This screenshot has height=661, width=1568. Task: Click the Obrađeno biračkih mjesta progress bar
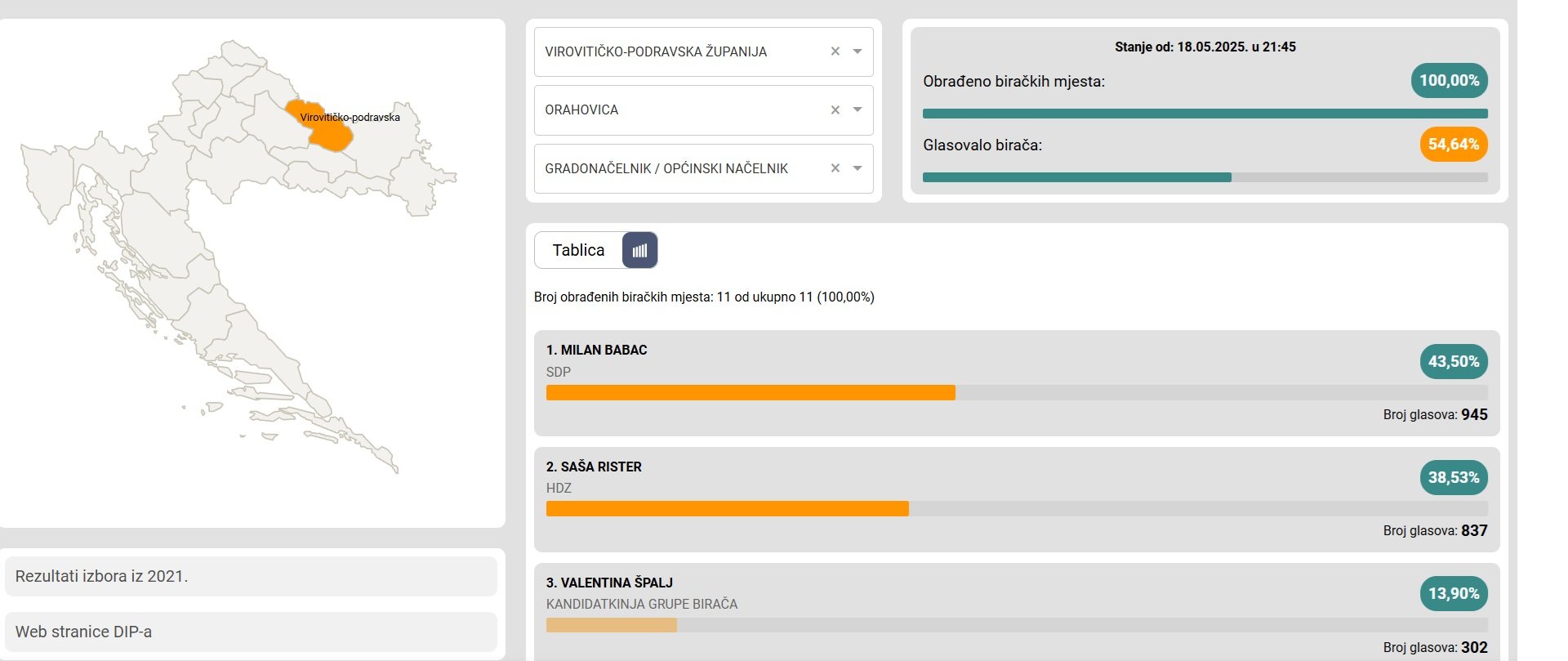tap(1205, 114)
